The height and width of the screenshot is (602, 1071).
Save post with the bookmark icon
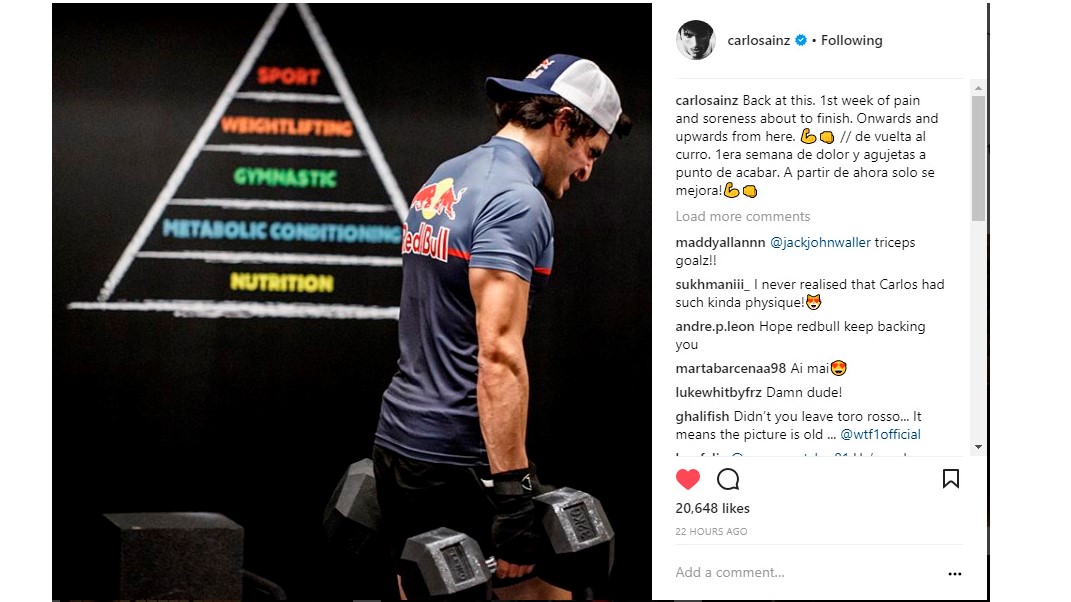[x=951, y=478]
